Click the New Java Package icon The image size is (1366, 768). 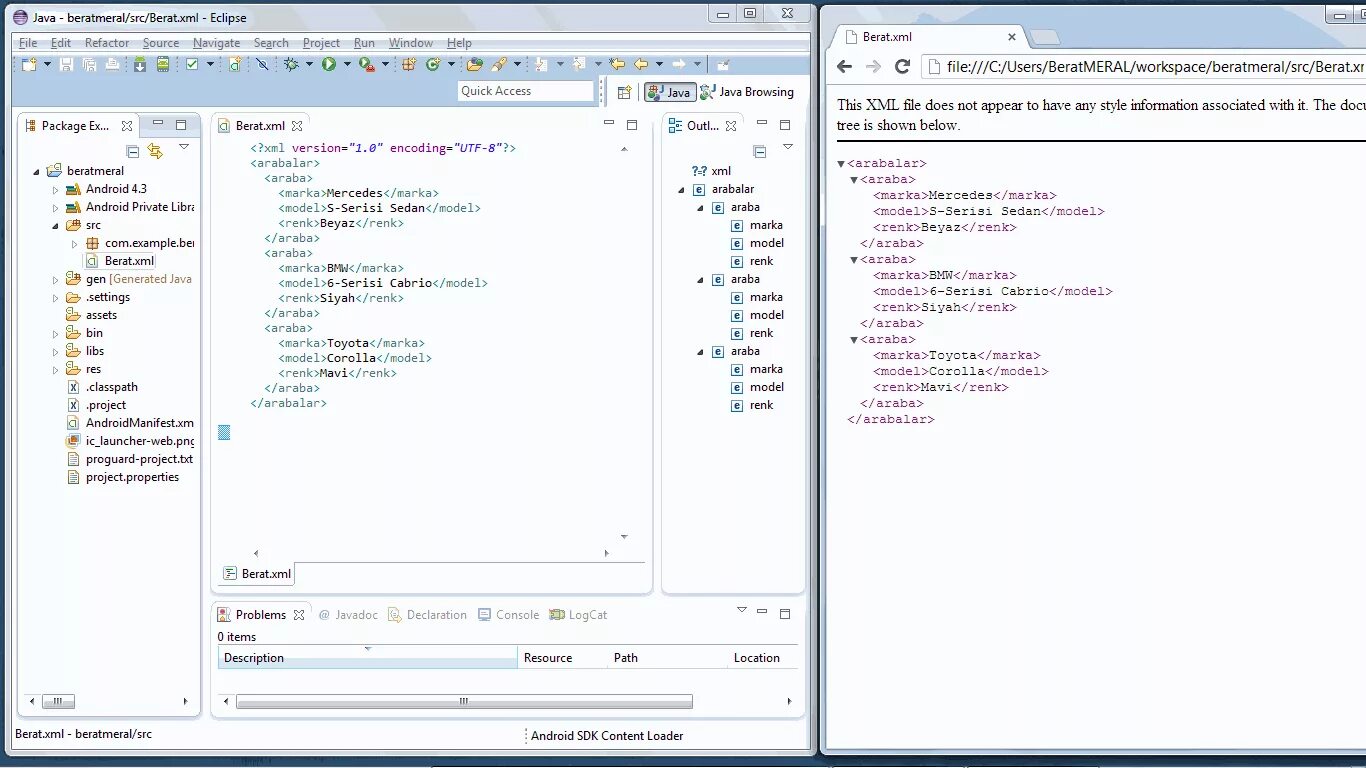pos(408,64)
